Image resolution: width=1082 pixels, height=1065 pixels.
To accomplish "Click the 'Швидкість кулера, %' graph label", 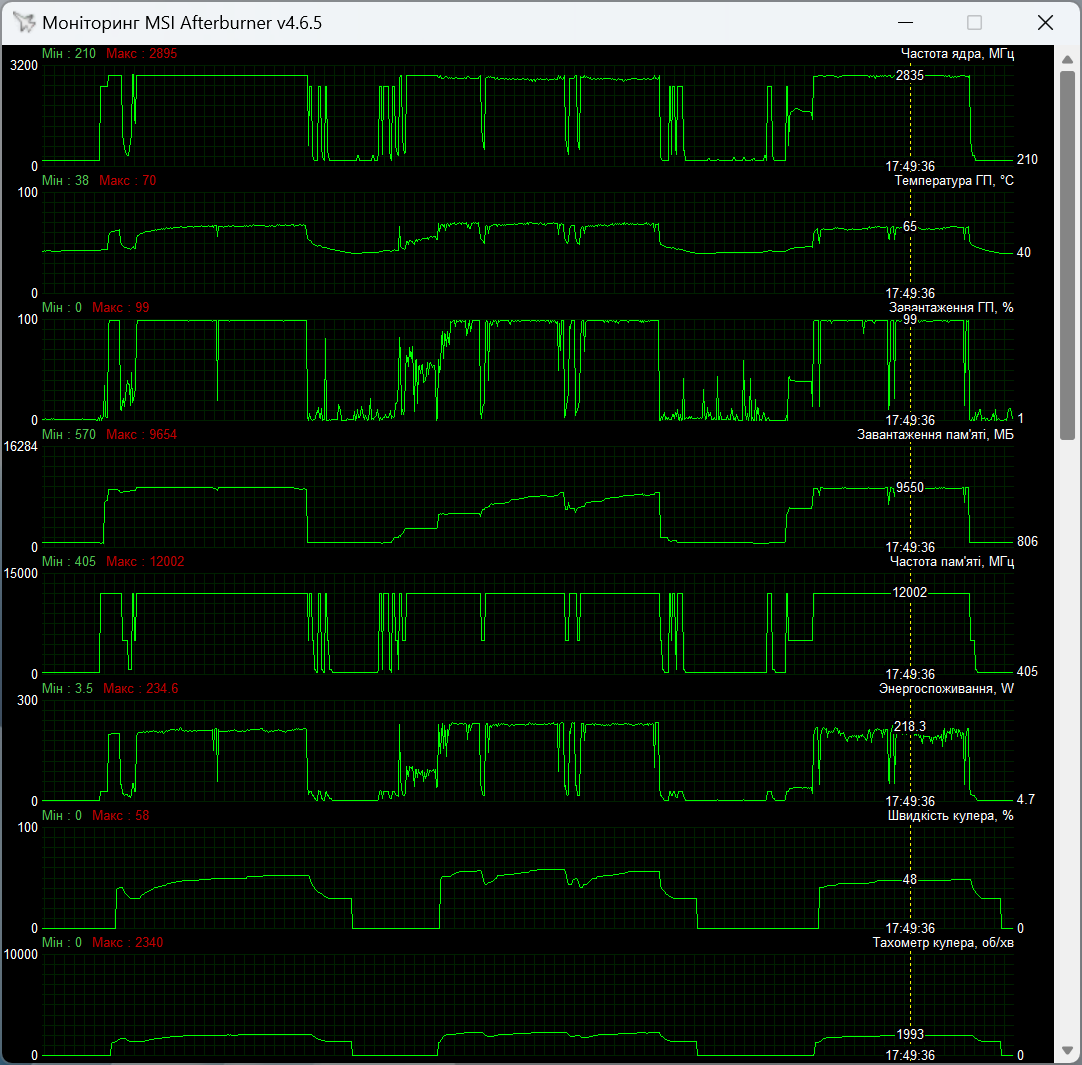I will (950, 815).
